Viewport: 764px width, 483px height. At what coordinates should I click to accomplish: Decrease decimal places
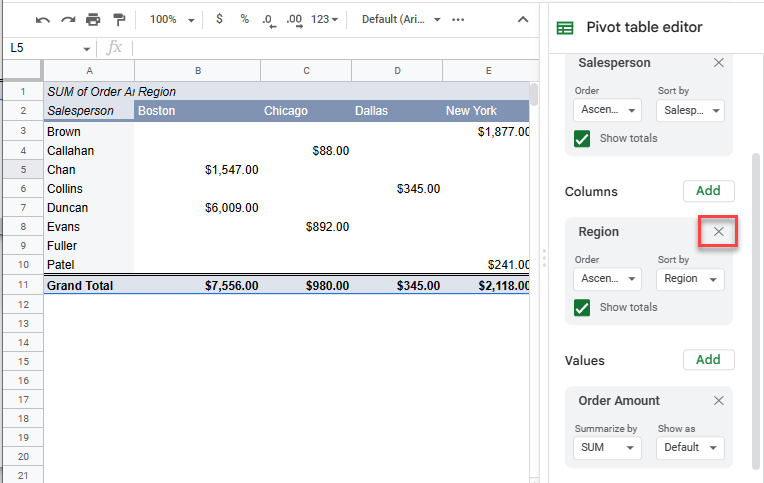tap(268, 19)
